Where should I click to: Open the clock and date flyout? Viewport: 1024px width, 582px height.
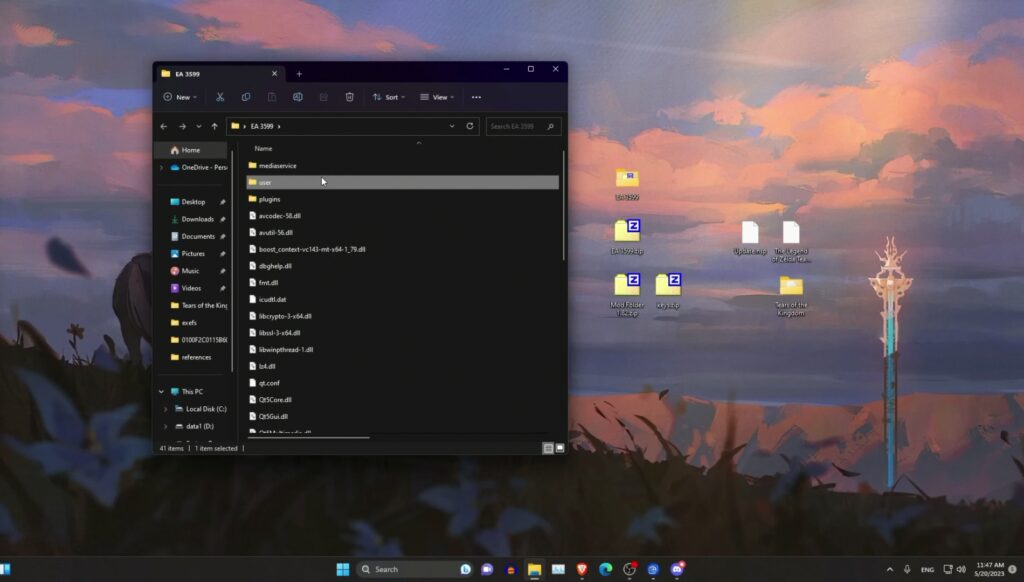point(990,569)
